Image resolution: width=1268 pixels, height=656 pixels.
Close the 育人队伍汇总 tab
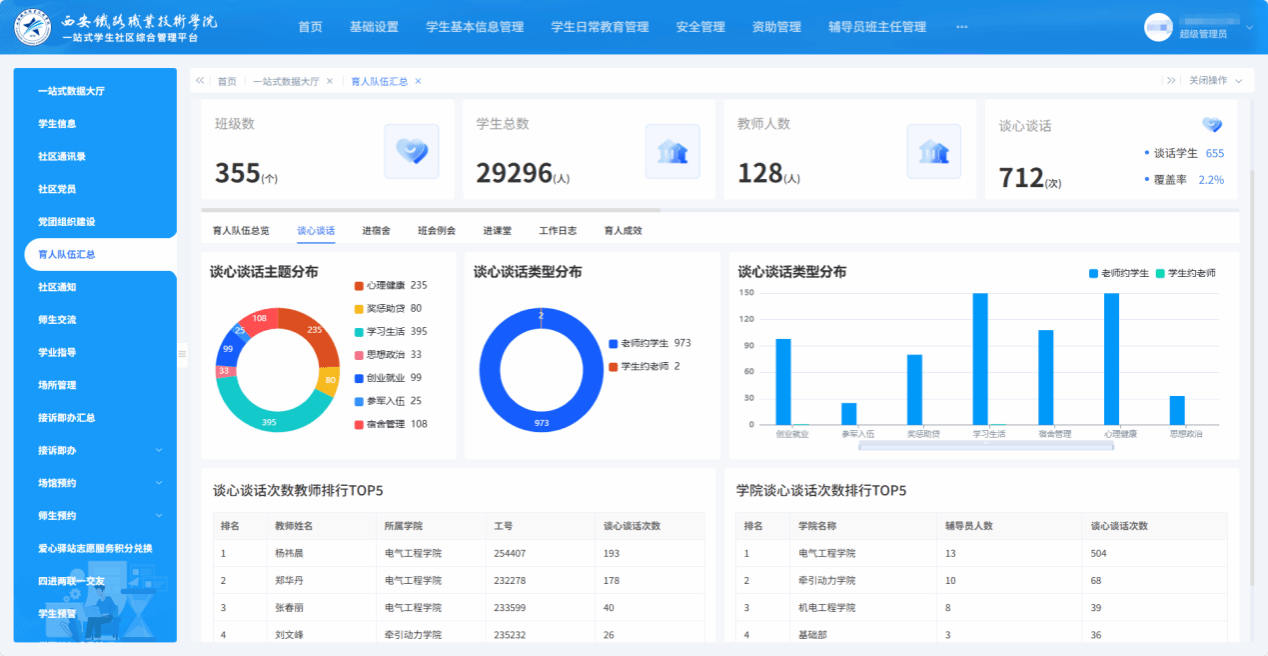418,82
